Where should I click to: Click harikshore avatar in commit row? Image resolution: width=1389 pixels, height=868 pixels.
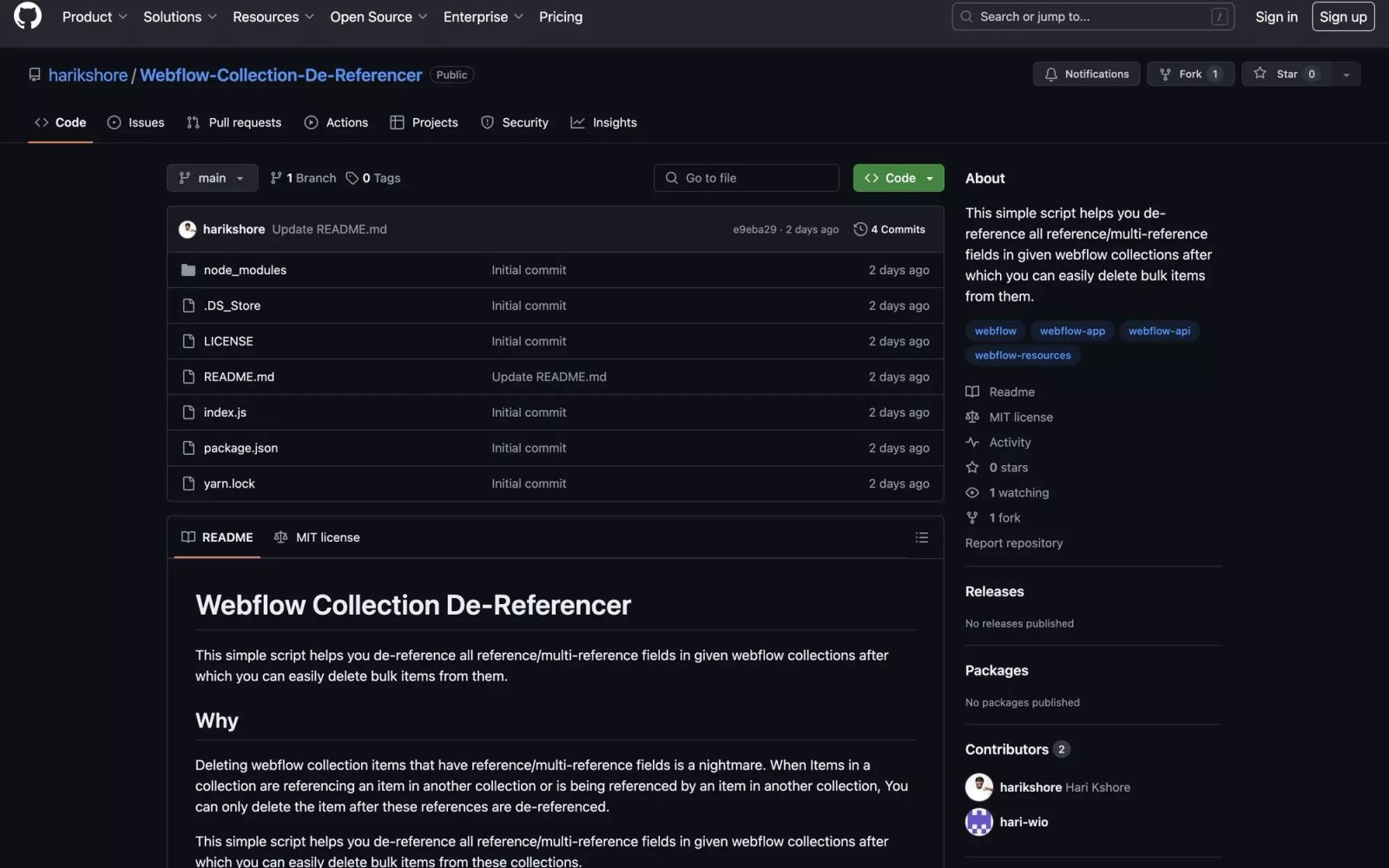coord(188,229)
